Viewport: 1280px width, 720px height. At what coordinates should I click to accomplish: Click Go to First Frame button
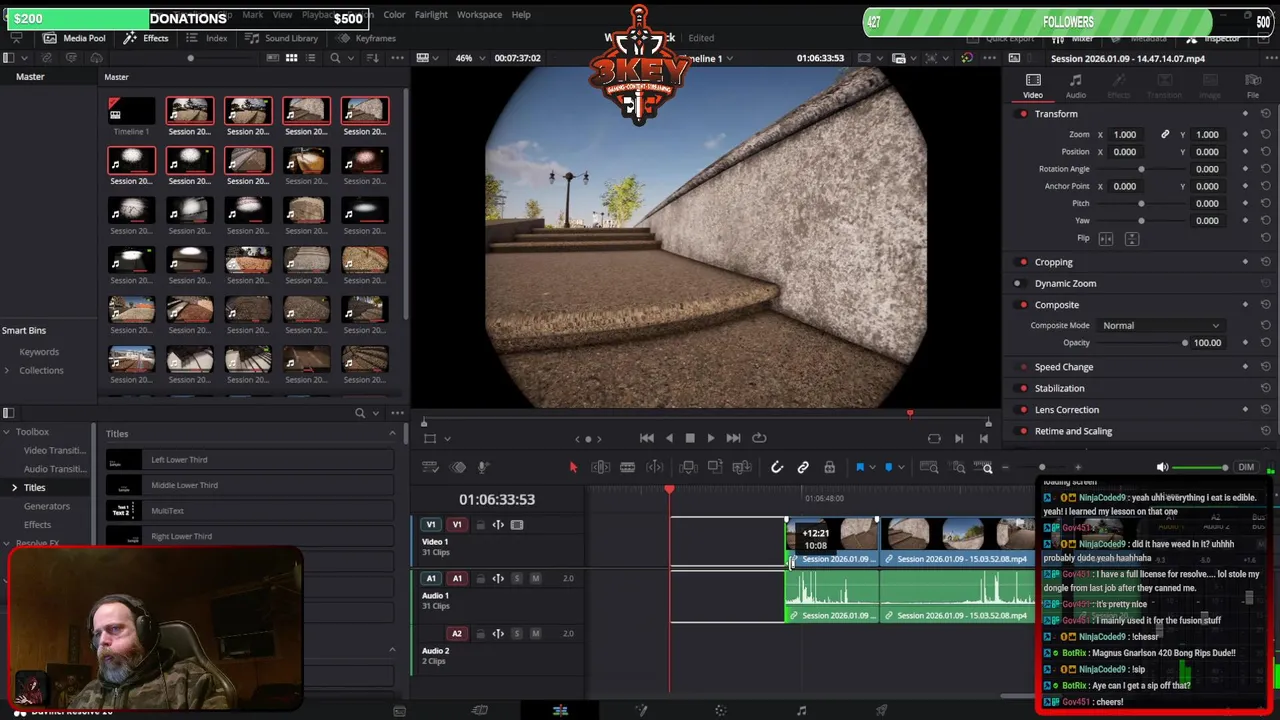click(647, 438)
